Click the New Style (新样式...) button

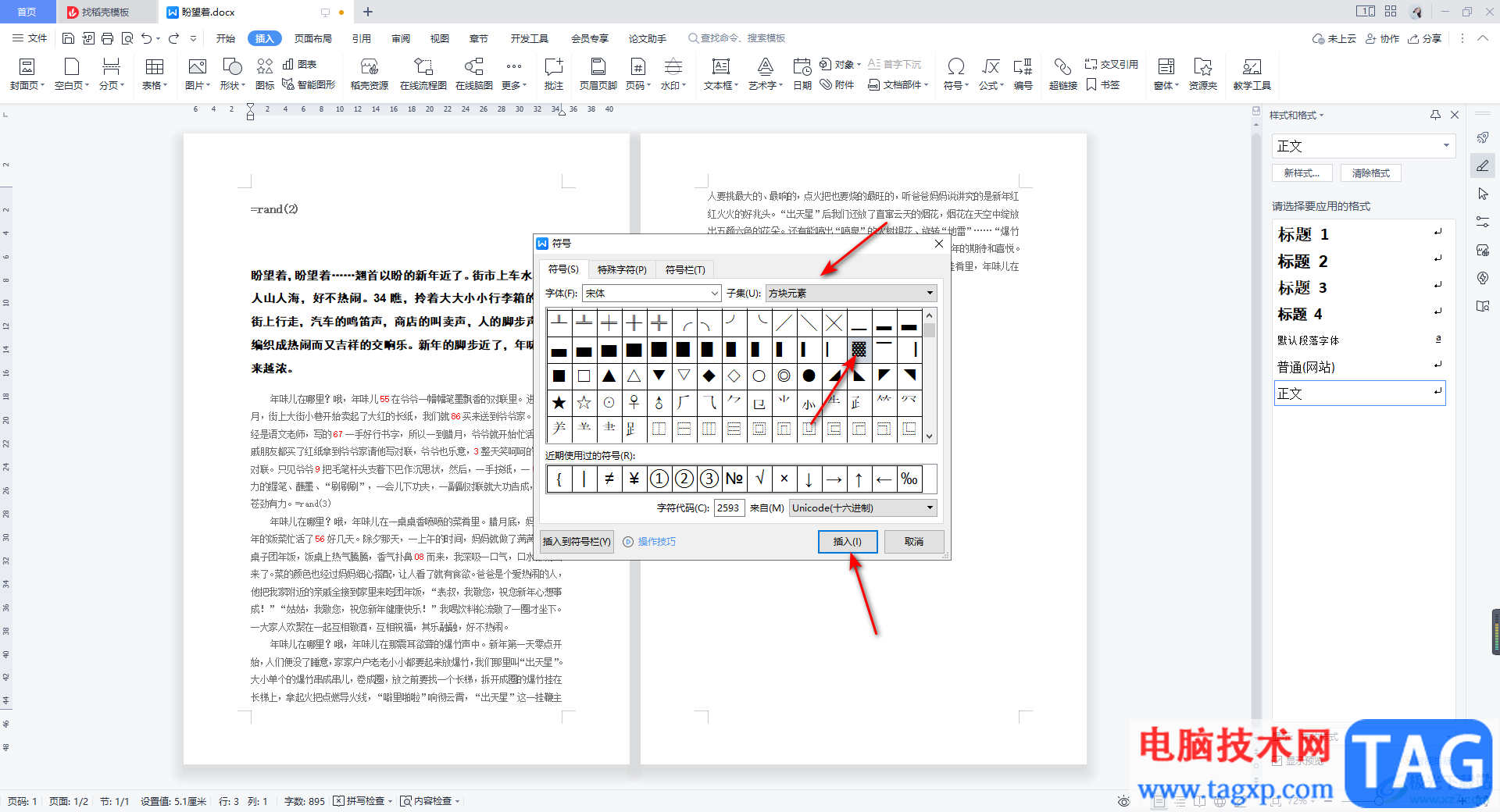(x=1302, y=173)
